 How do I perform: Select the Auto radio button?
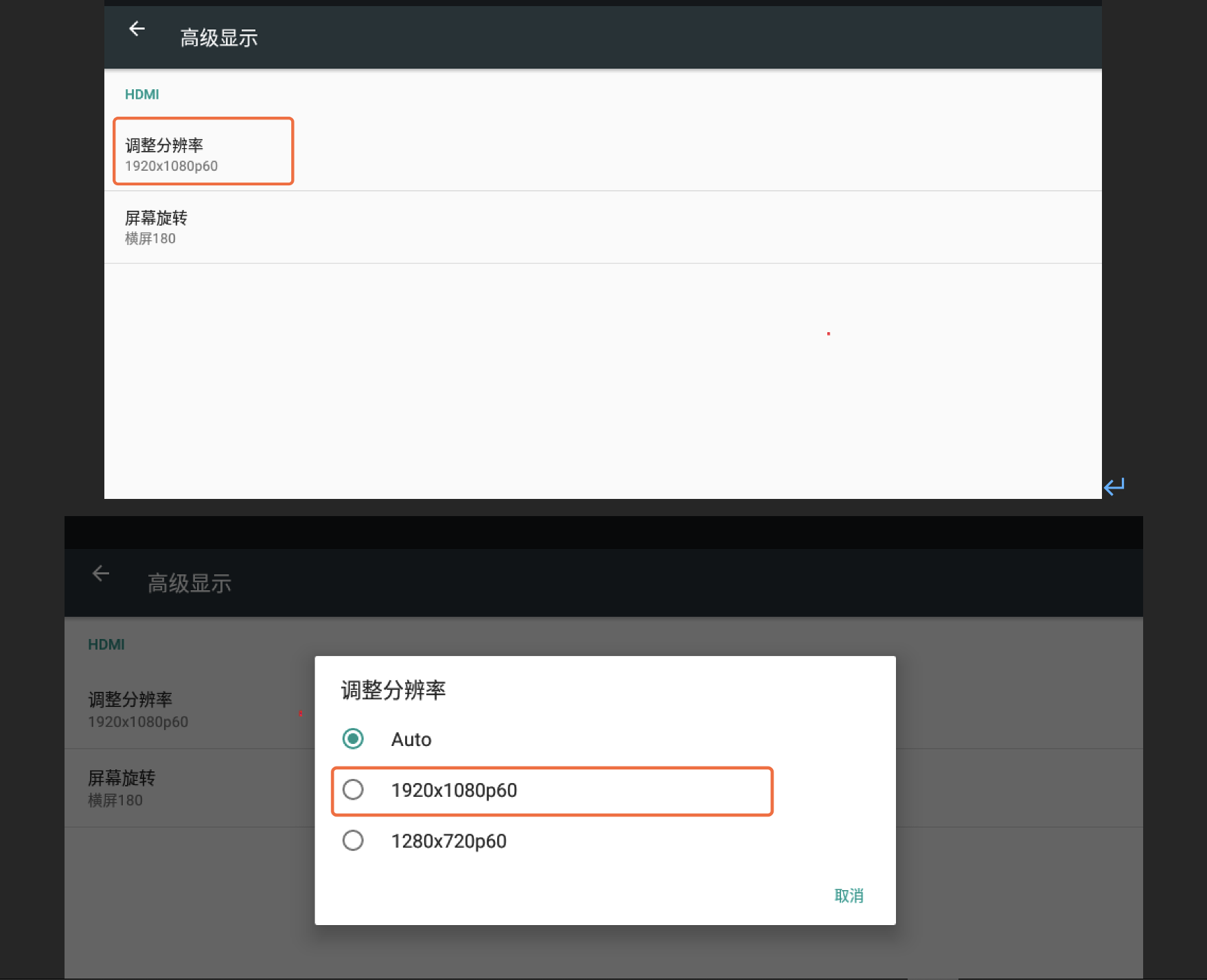[353, 739]
